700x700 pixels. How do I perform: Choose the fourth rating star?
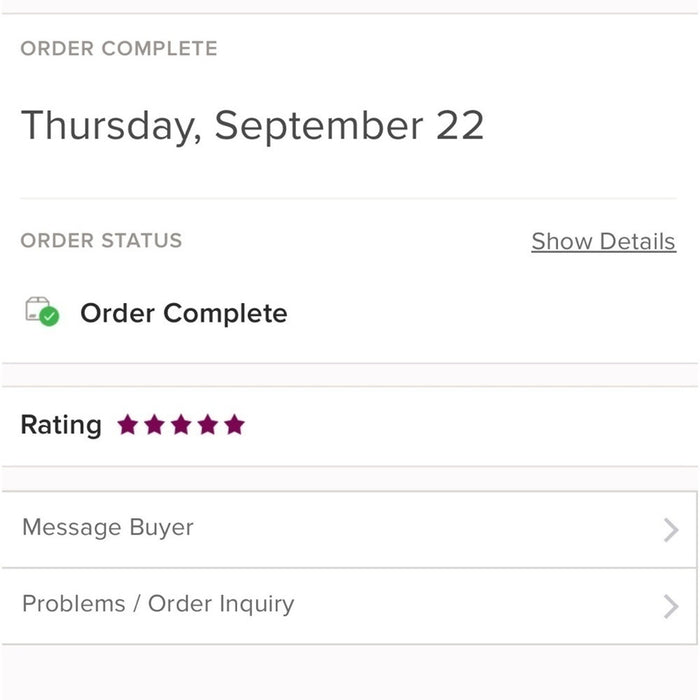click(208, 425)
